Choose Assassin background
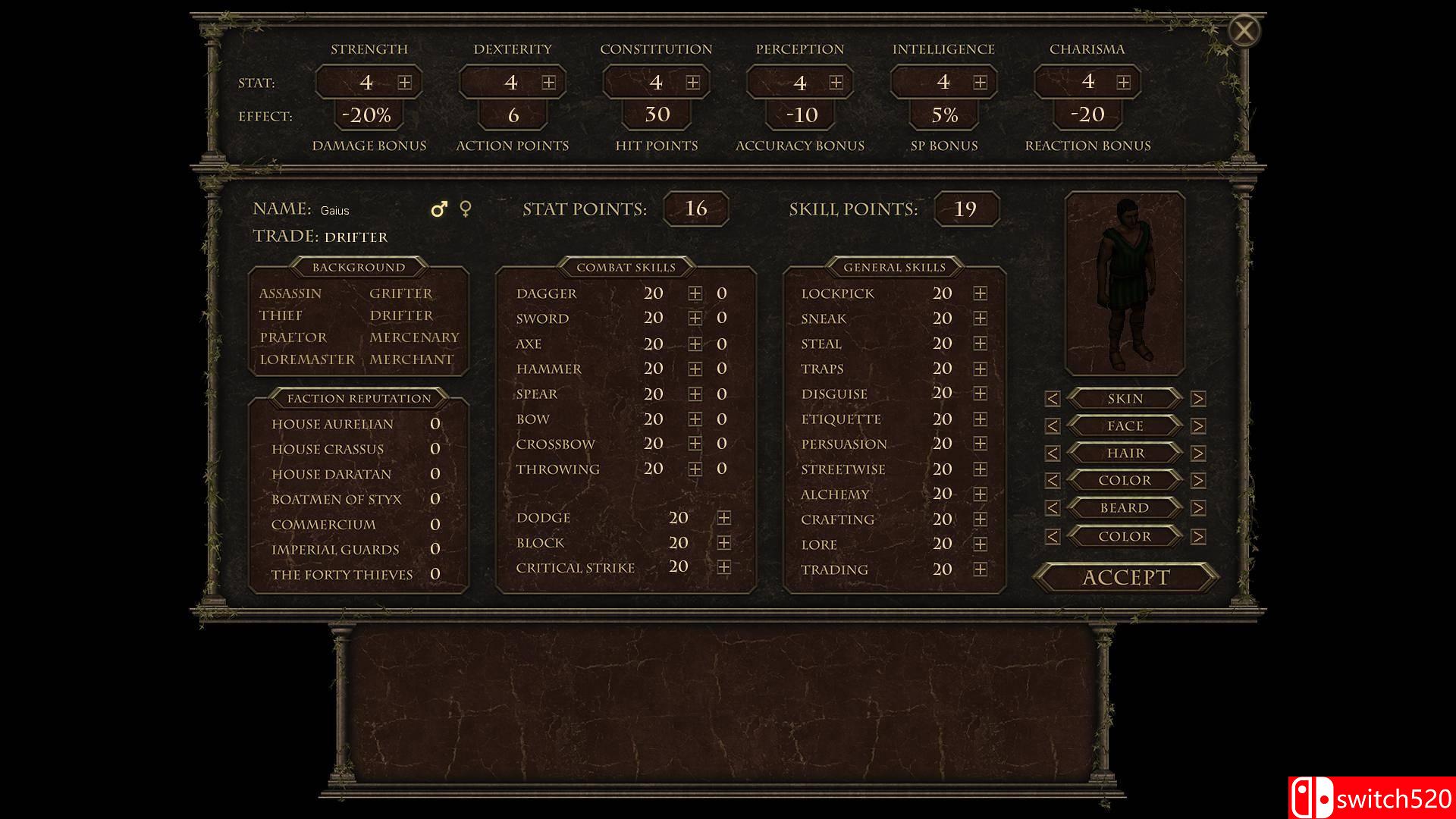1456x819 pixels. click(290, 293)
